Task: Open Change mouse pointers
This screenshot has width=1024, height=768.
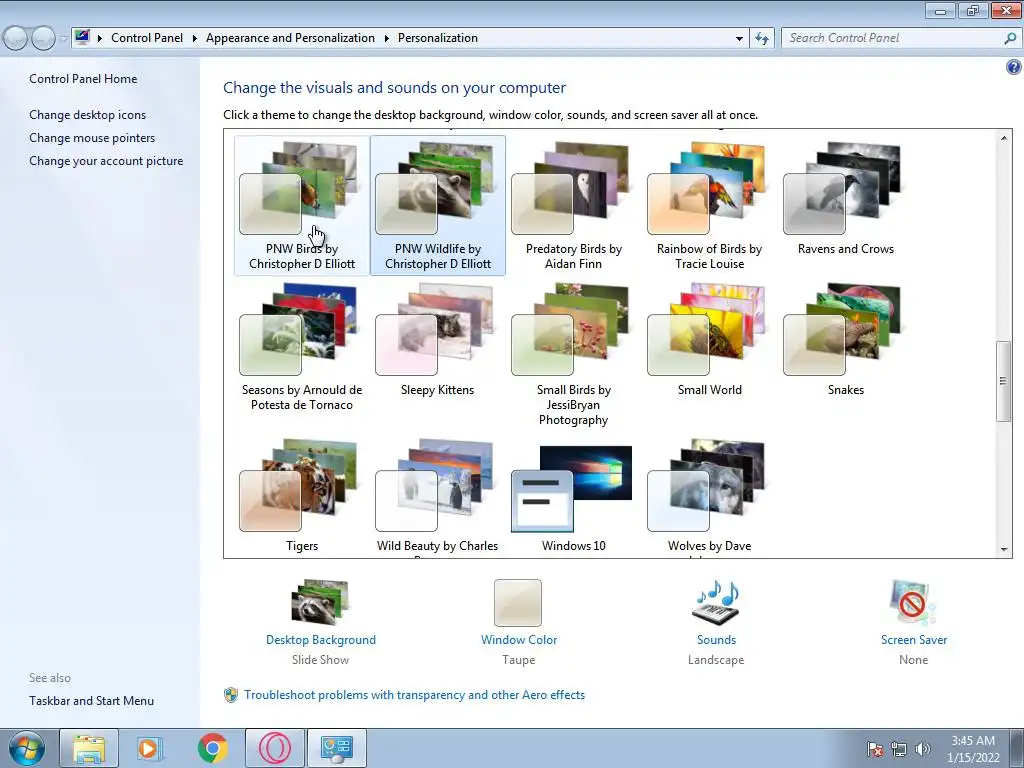Action: click(x=92, y=138)
